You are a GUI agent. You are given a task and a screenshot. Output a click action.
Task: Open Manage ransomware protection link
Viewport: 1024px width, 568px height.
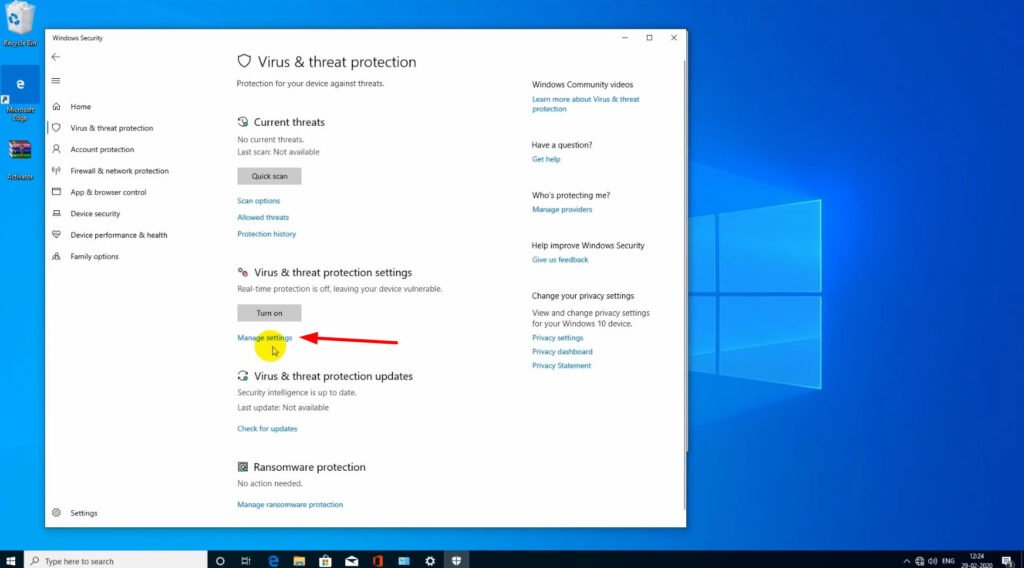290,505
